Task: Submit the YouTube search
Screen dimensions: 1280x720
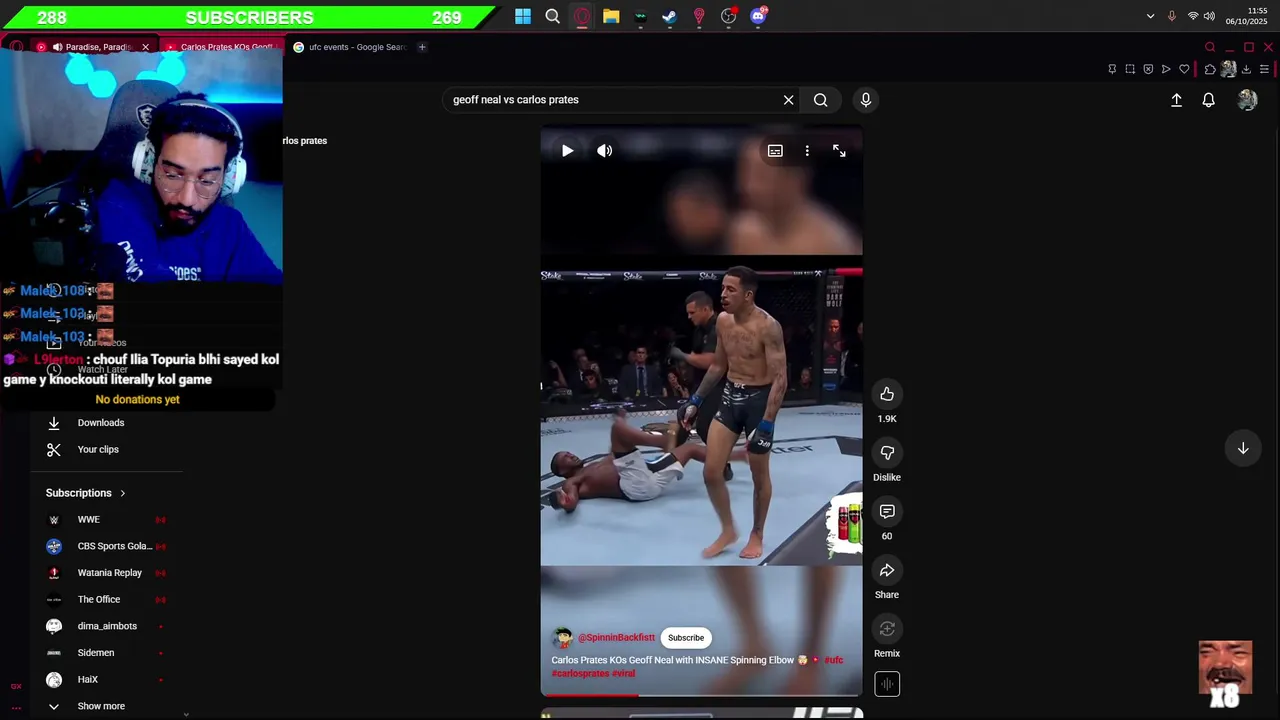Action: [820, 100]
